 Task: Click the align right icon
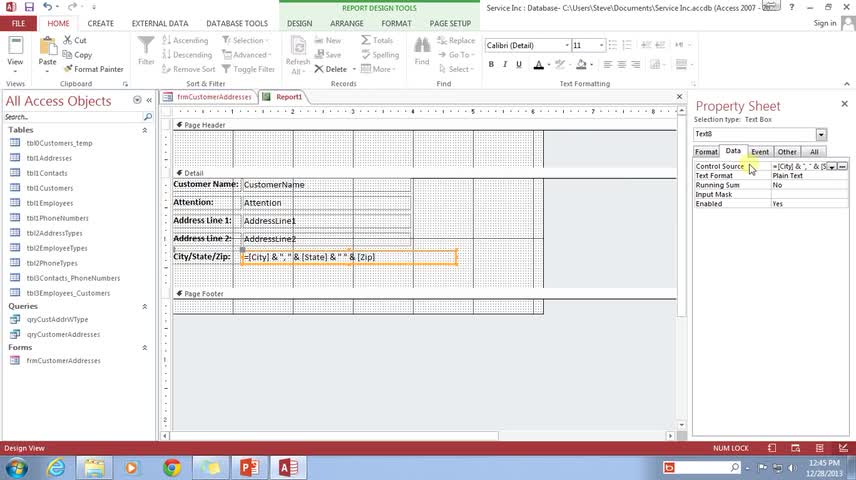click(636, 64)
